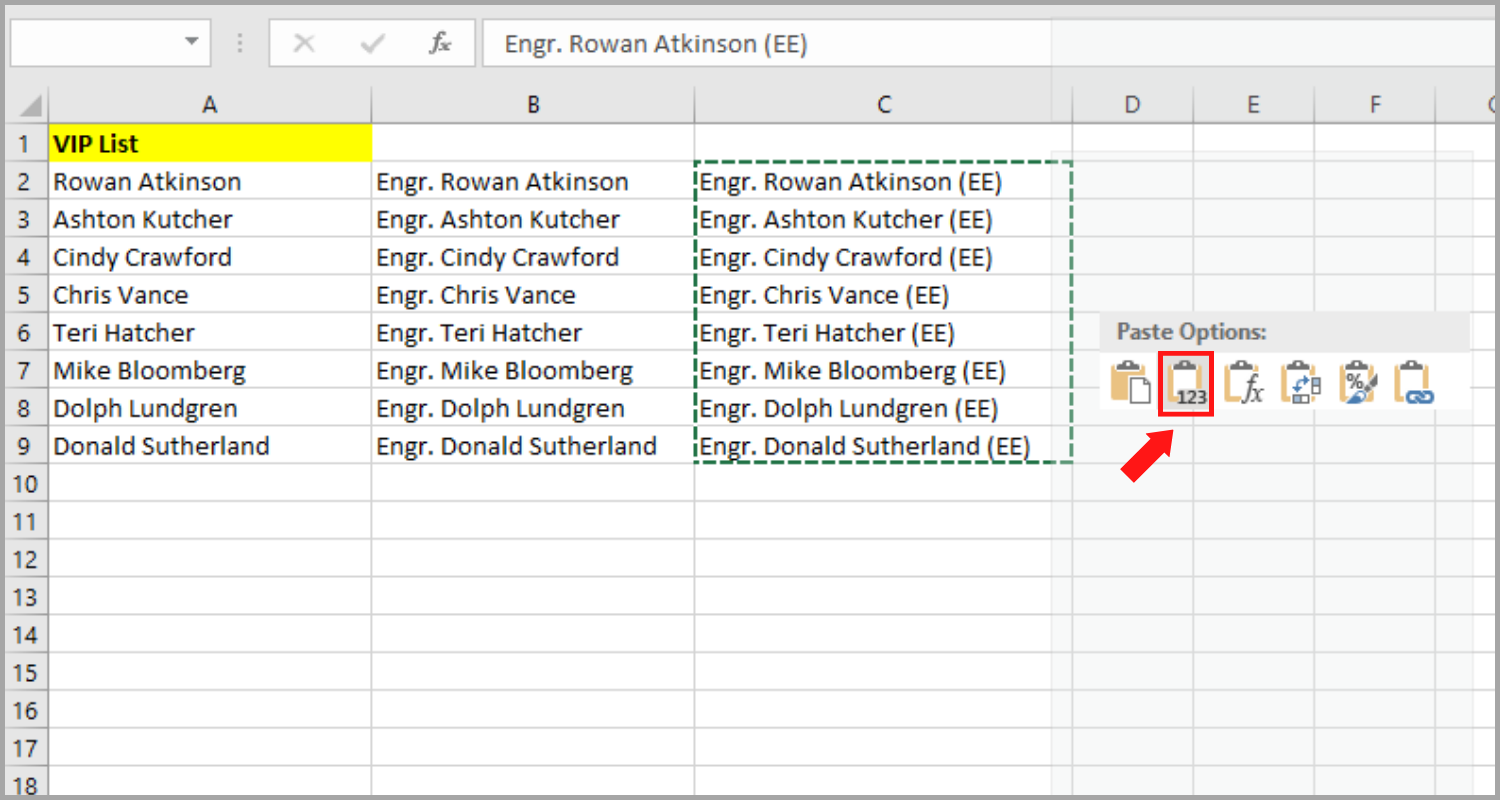Viewport: 1500px width, 800px height.
Task: Choose the Paste Link option
Action: pos(1413,382)
